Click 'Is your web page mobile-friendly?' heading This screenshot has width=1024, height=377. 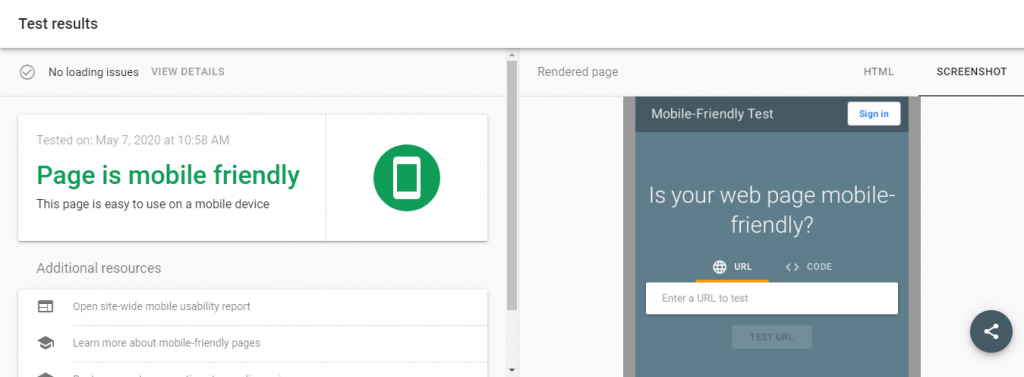click(772, 210)
